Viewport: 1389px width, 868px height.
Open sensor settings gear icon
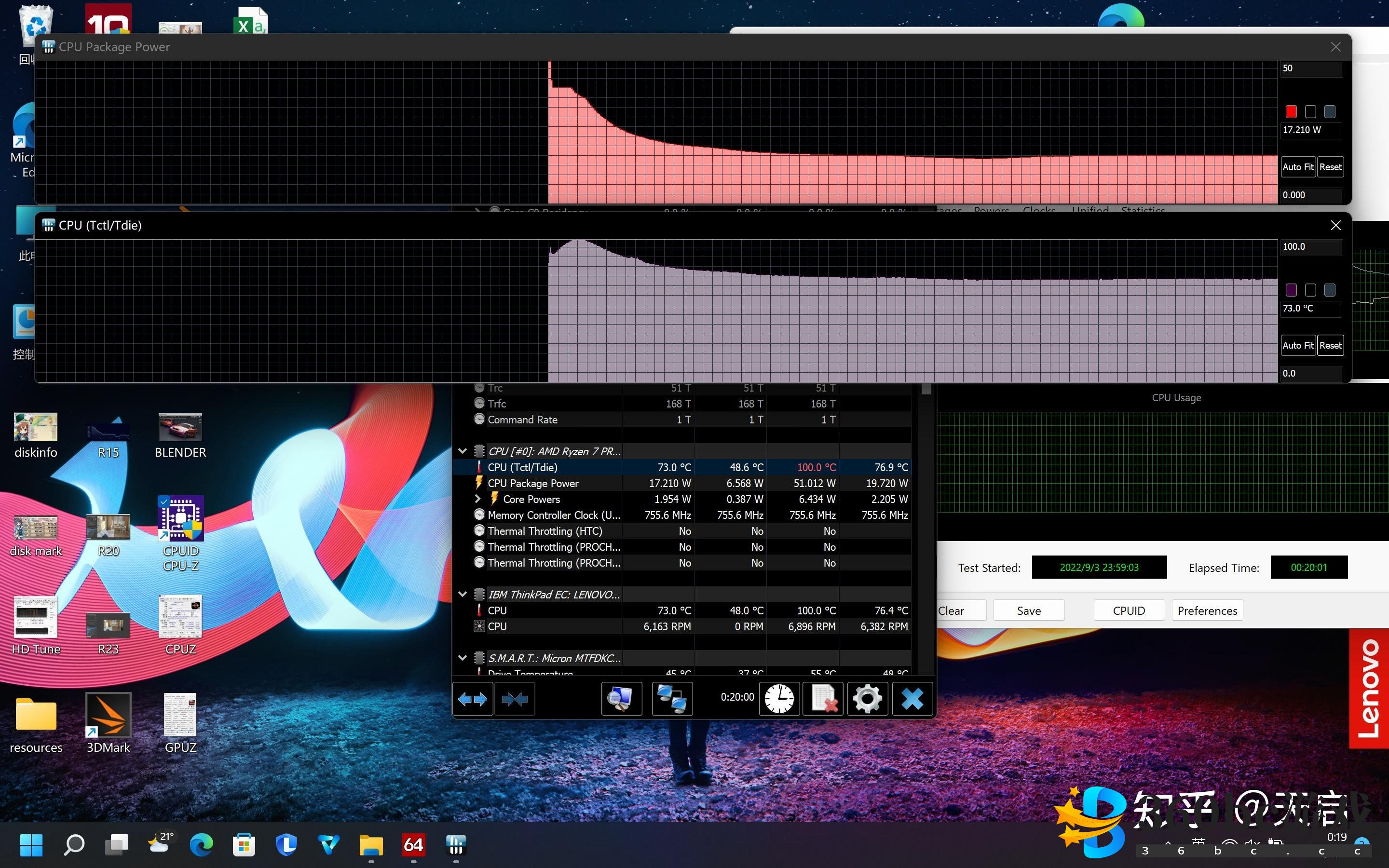point(867,699)
